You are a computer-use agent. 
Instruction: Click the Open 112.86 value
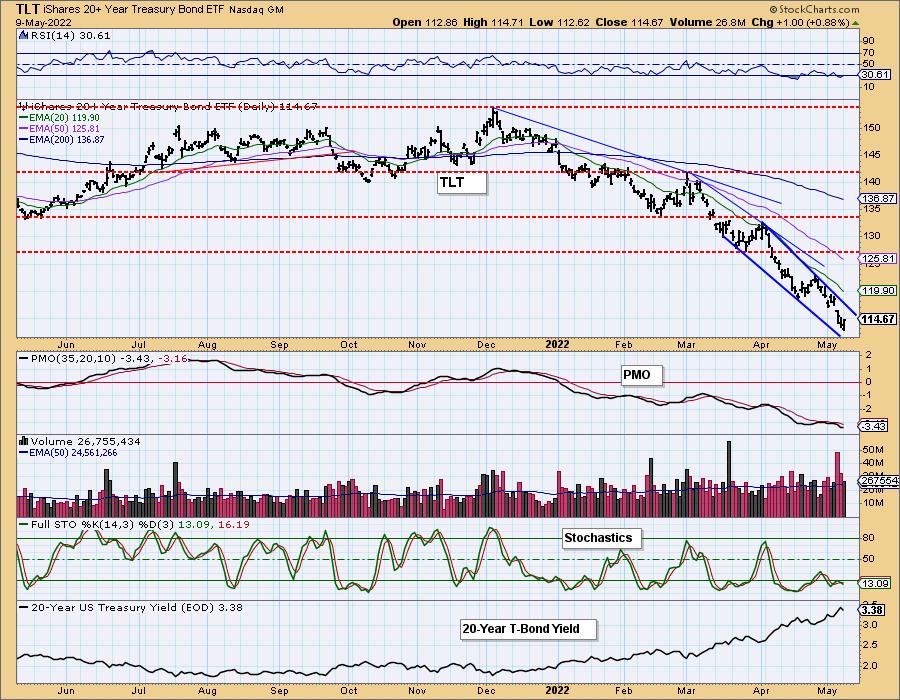pyautogui.click(x=425, y=22)
